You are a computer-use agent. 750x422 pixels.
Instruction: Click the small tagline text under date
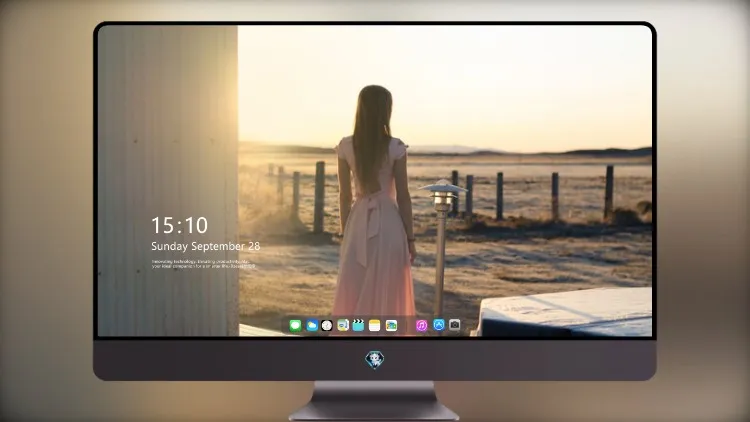click(x=203, y=264)
